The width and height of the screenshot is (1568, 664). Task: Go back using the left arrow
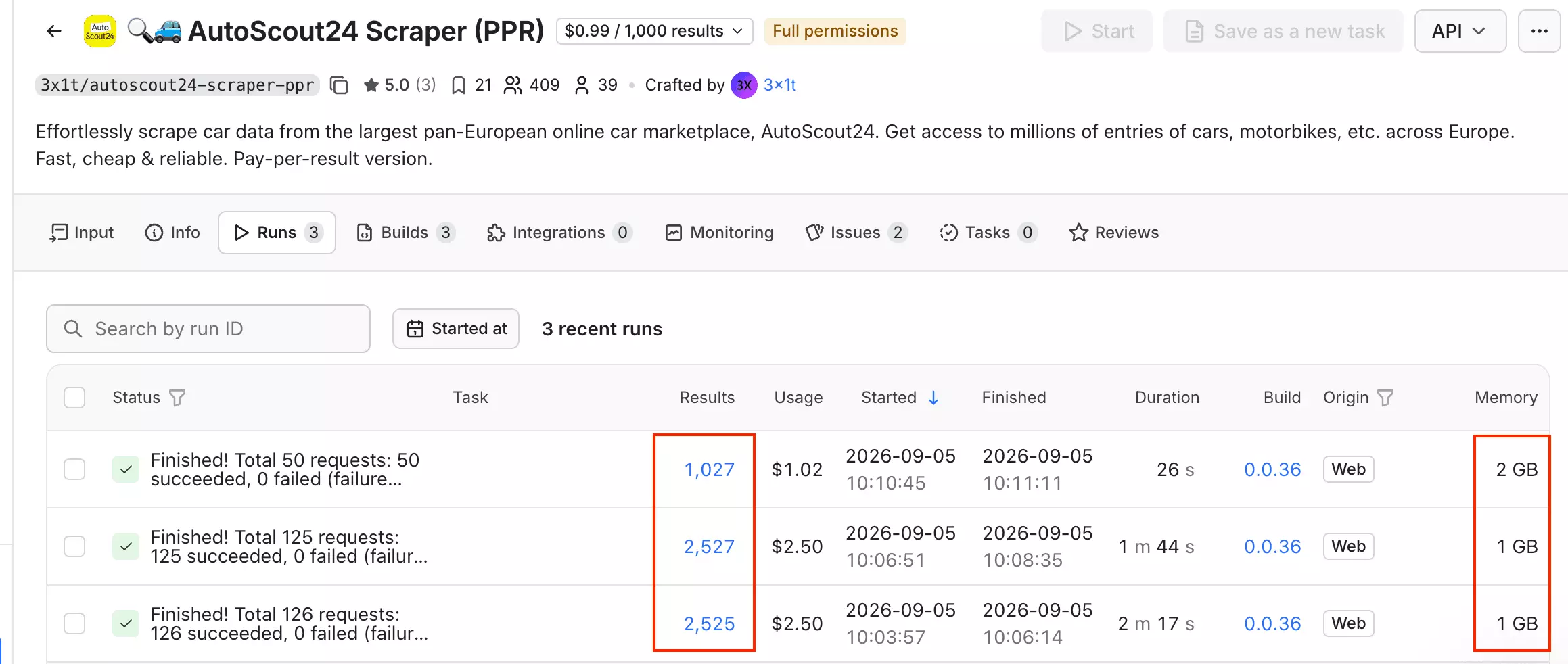point(54,31)
